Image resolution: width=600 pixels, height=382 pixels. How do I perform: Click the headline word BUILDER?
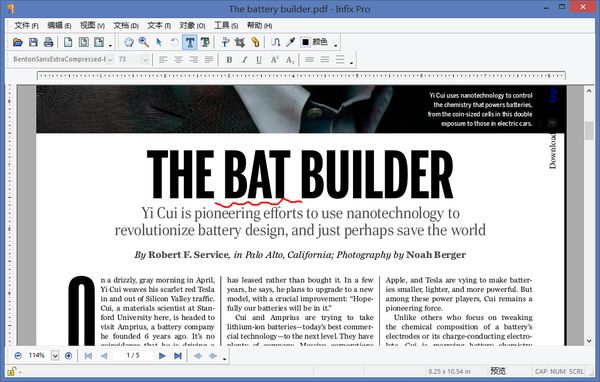click(x=377, y=175)
